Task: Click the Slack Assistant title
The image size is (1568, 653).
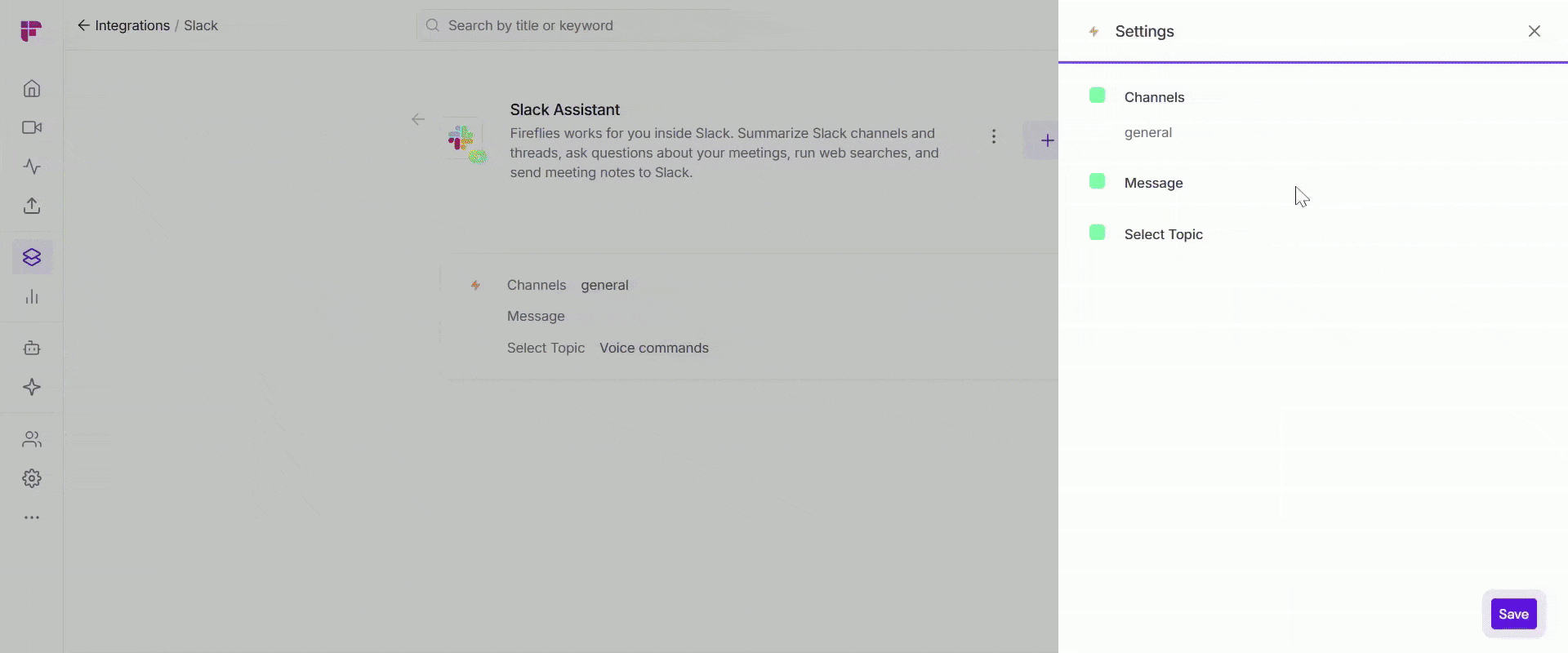Action: click(564, 109)
